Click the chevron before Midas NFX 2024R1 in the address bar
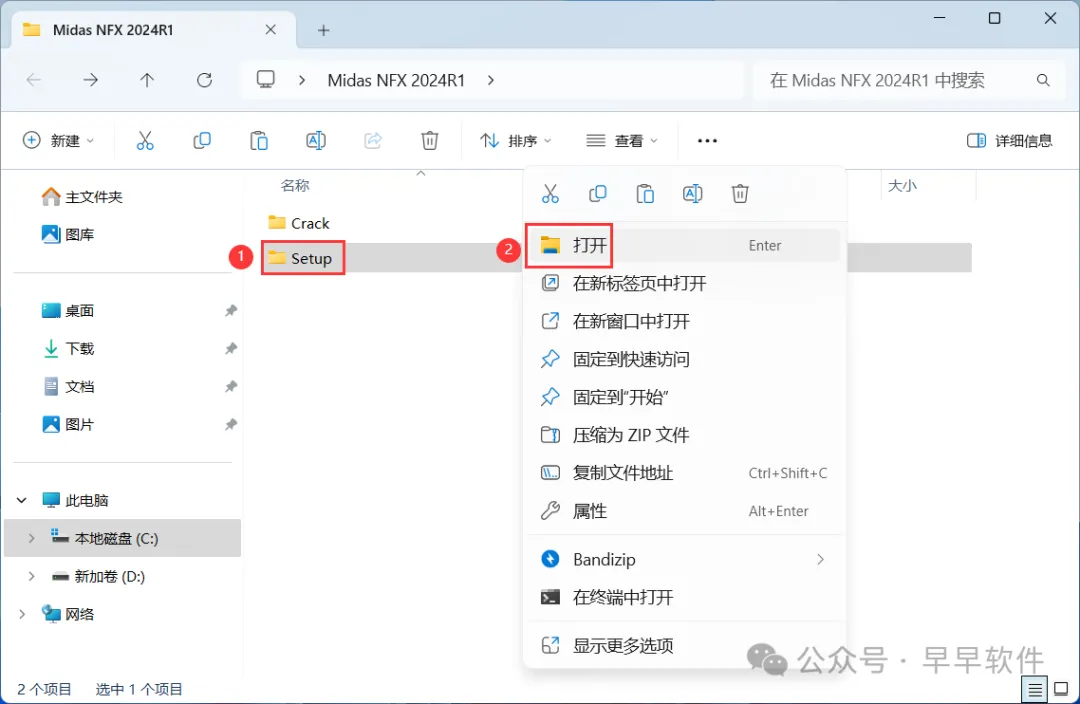 click(x=302, y=80)
